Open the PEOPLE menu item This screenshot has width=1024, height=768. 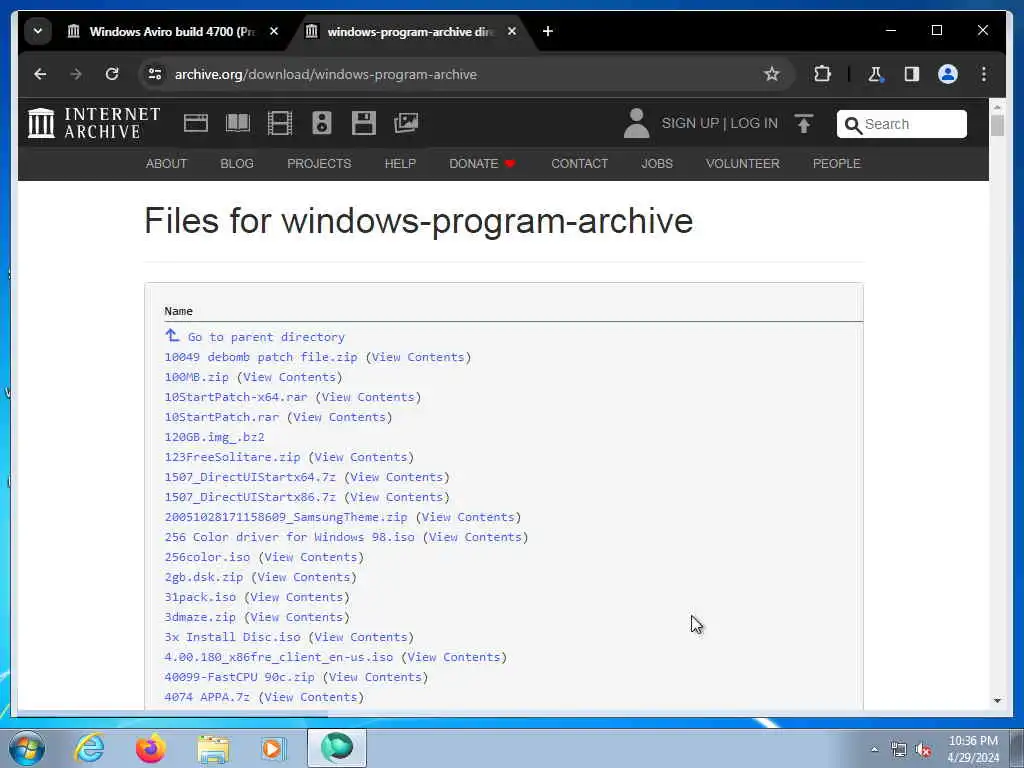click(837, 163)
